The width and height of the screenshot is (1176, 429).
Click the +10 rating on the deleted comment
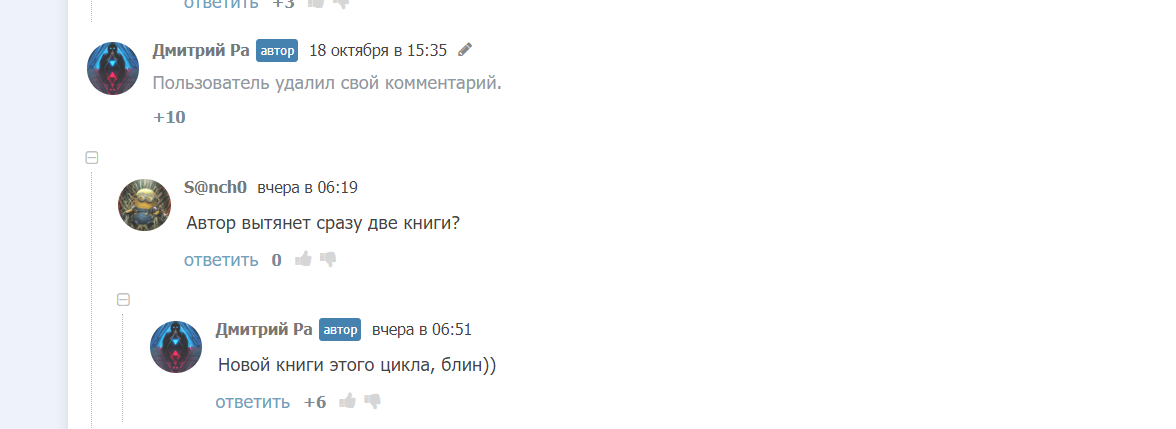[169, 117]
